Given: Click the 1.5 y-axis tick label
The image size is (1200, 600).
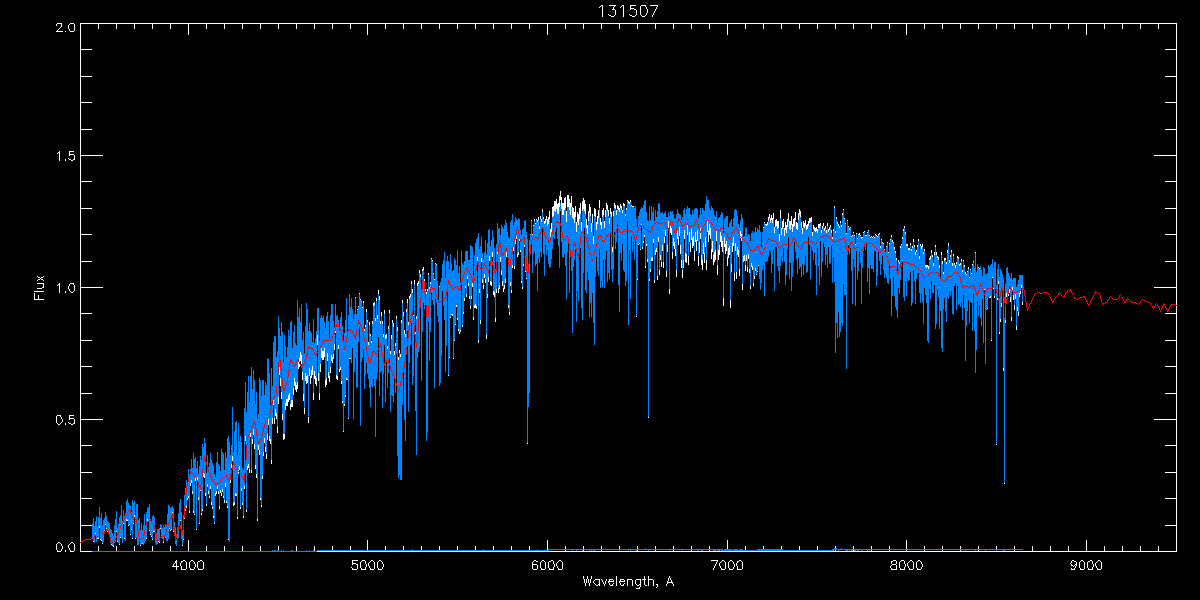Looking at the screenshot, I should (x=64, y=157).
